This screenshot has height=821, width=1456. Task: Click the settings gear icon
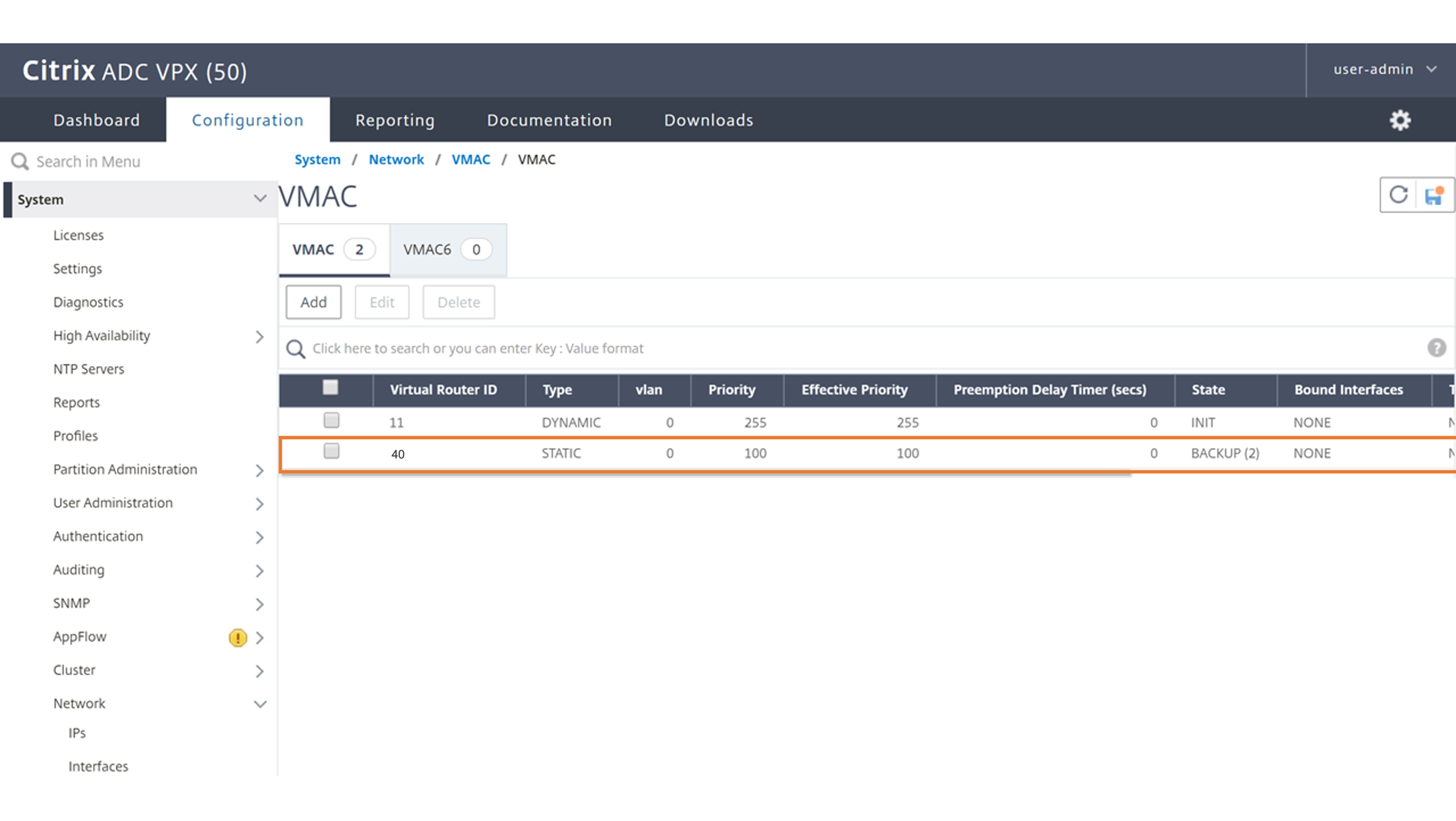pyautogui.click(x=1400, y=120)
